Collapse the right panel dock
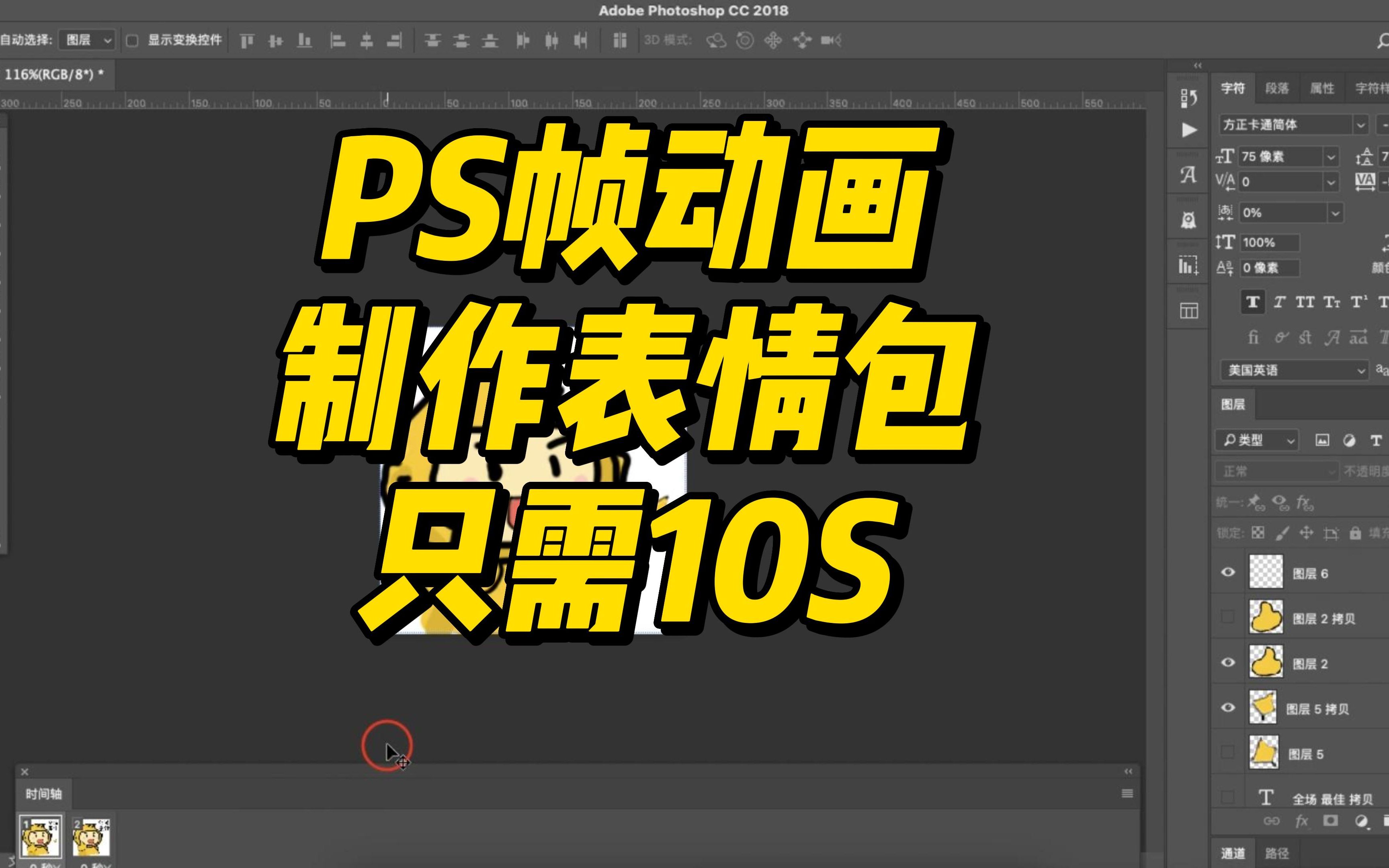Viewport: 1389px width, 868px height. (x=1197, y=66)
